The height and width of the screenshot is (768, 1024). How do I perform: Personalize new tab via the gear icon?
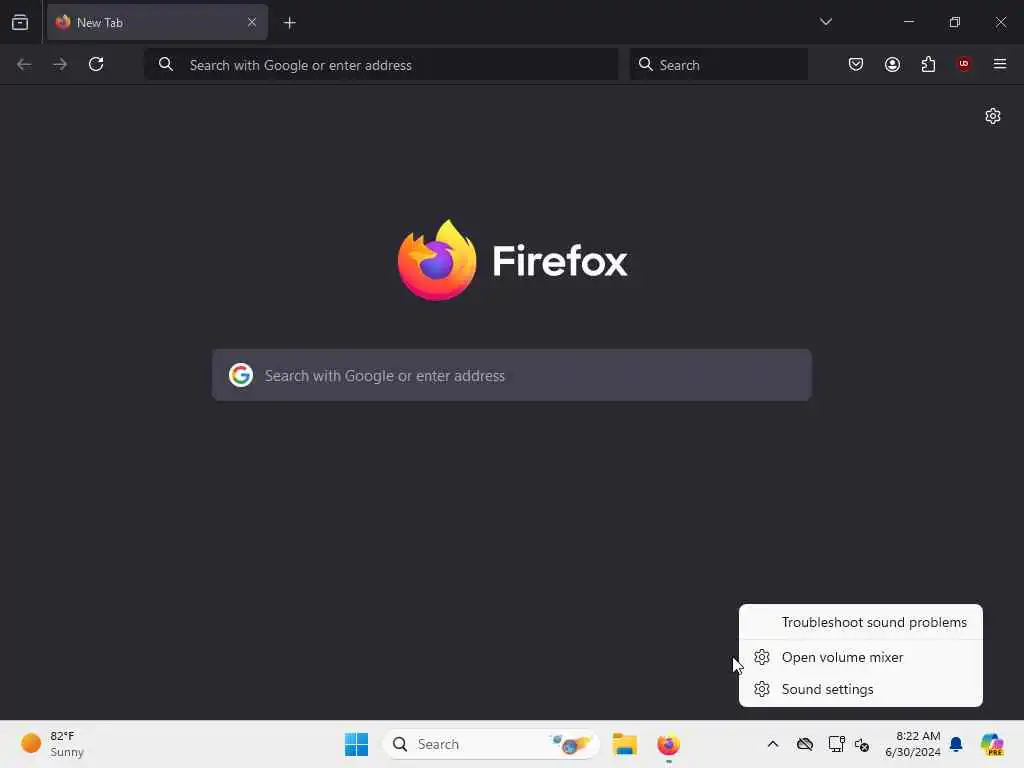click(x=993, y=116)
